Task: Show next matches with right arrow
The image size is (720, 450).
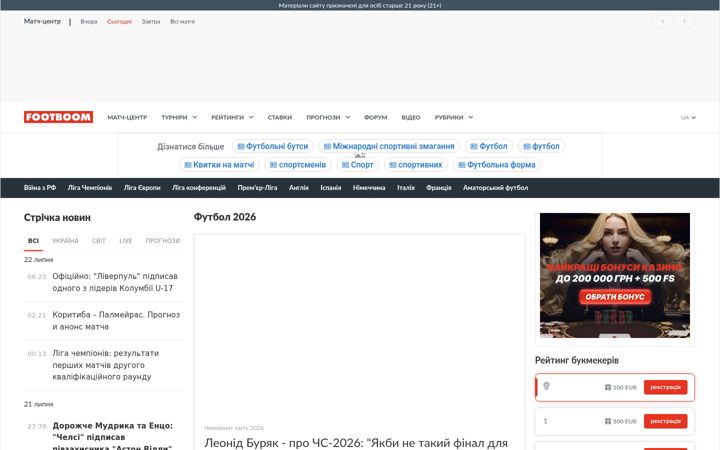Action: click(685, 22)
